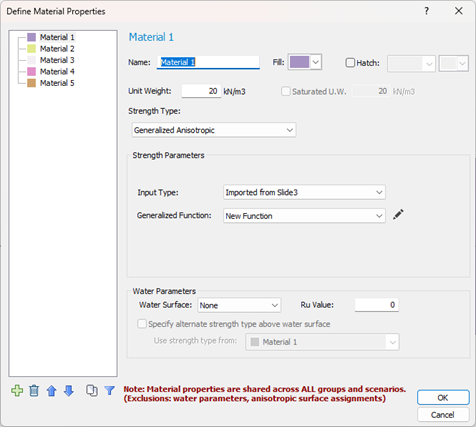Open the purple Fill color swatch
The image size is (476, 427).
tap(299, 62)
